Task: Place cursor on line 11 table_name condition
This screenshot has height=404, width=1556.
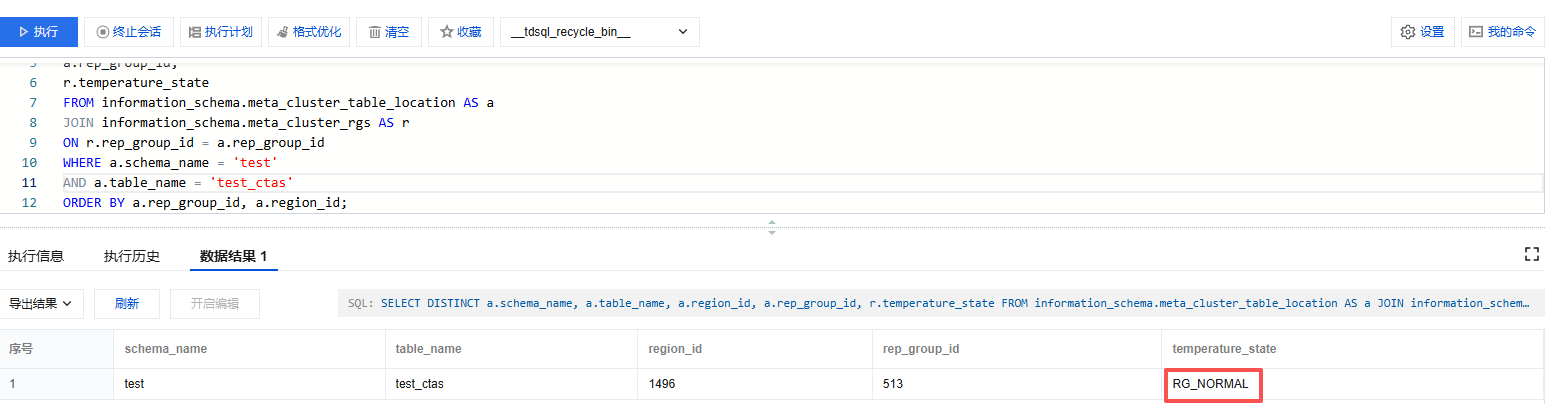Action: click(178, 183)
